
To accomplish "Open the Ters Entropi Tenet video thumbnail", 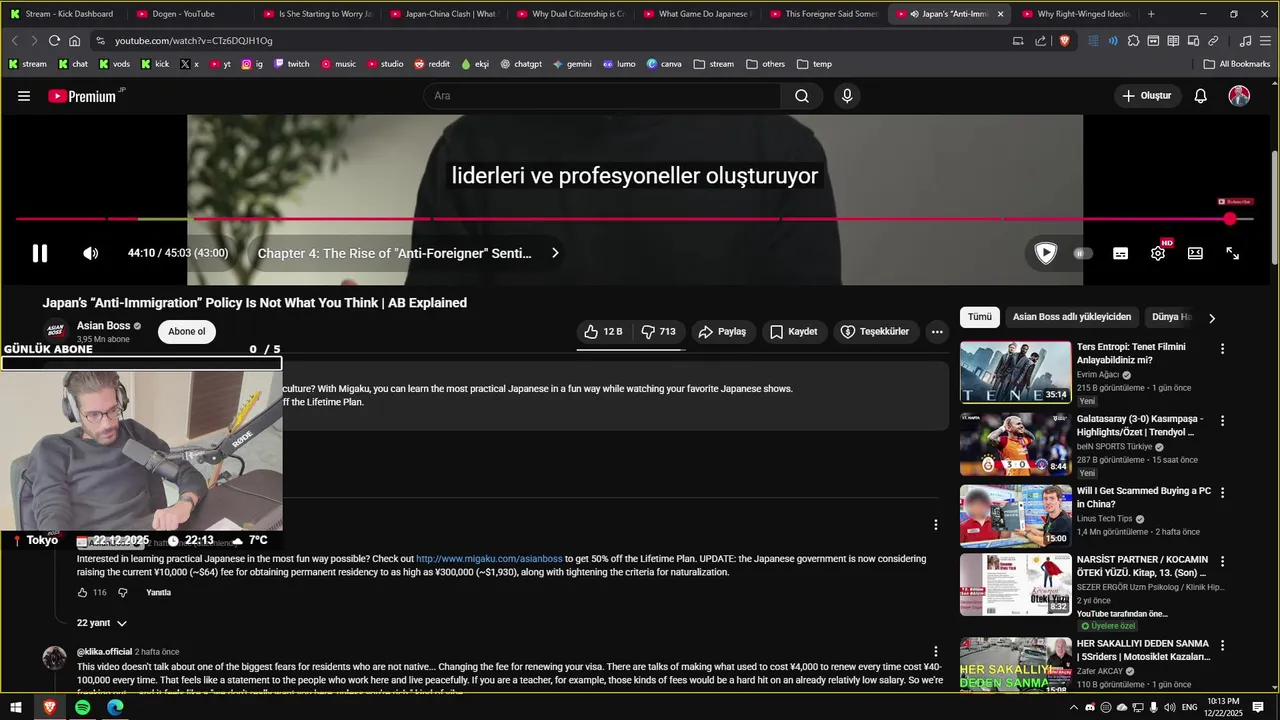I will [1015, 372].
